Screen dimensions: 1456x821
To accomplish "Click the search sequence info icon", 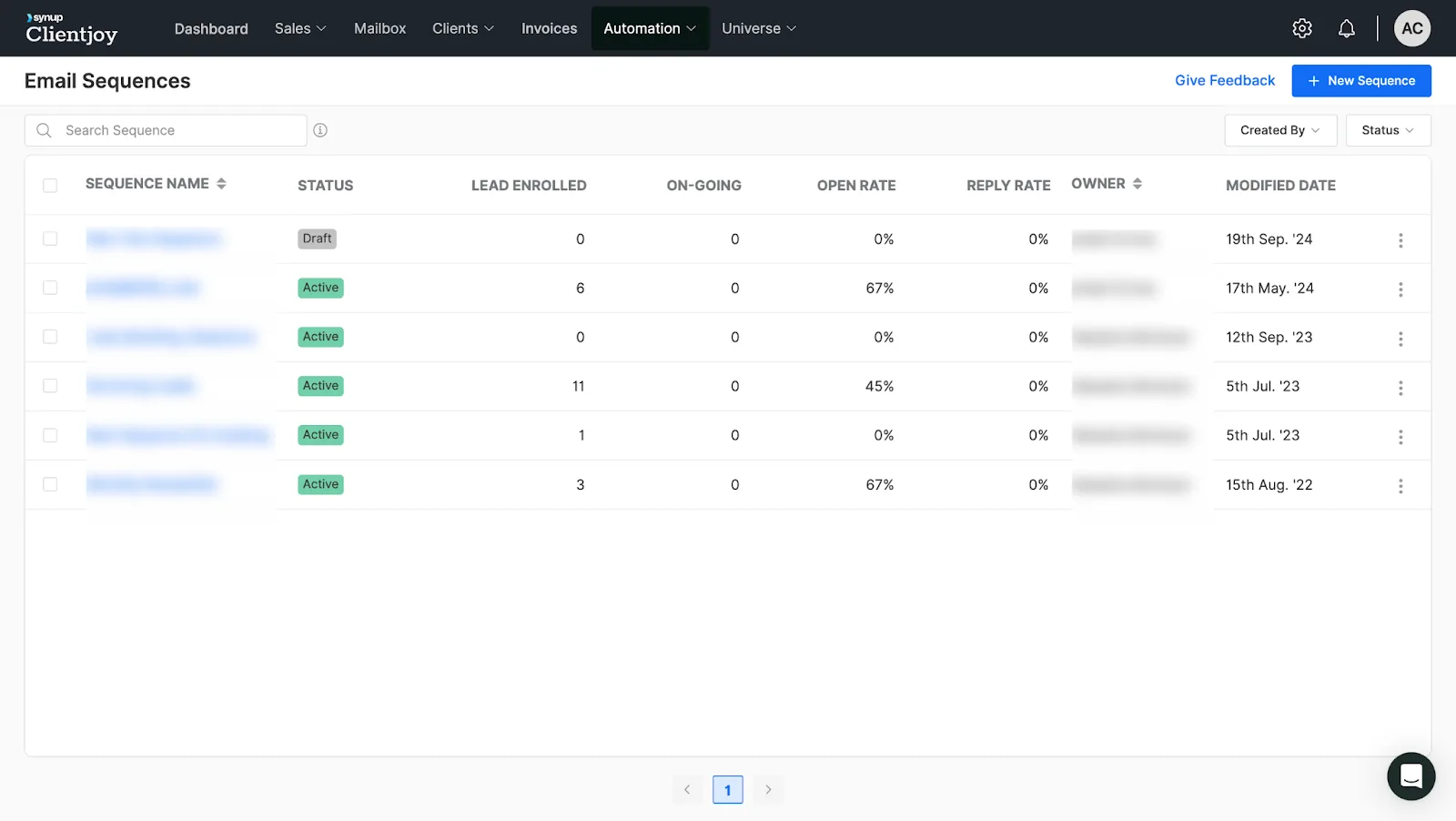I will click(320, 130).
